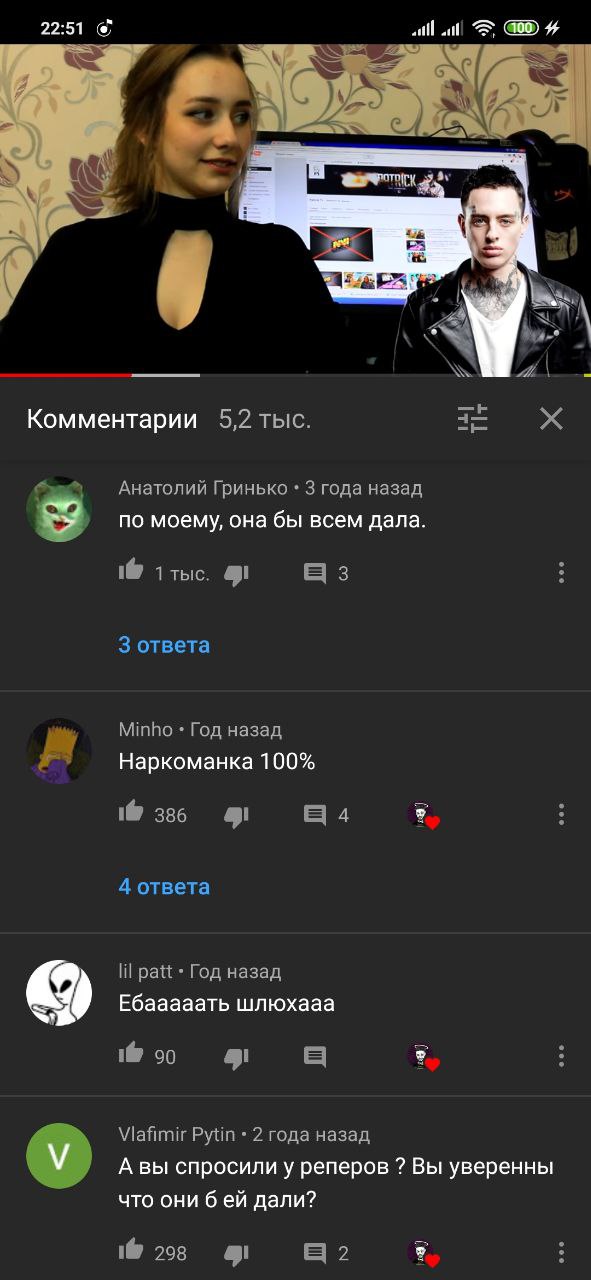The width and height of the screenshot is (591, 1280).
Task: Dislike Vlafimir Pytin's comment
Action: tap(236, 1254)
